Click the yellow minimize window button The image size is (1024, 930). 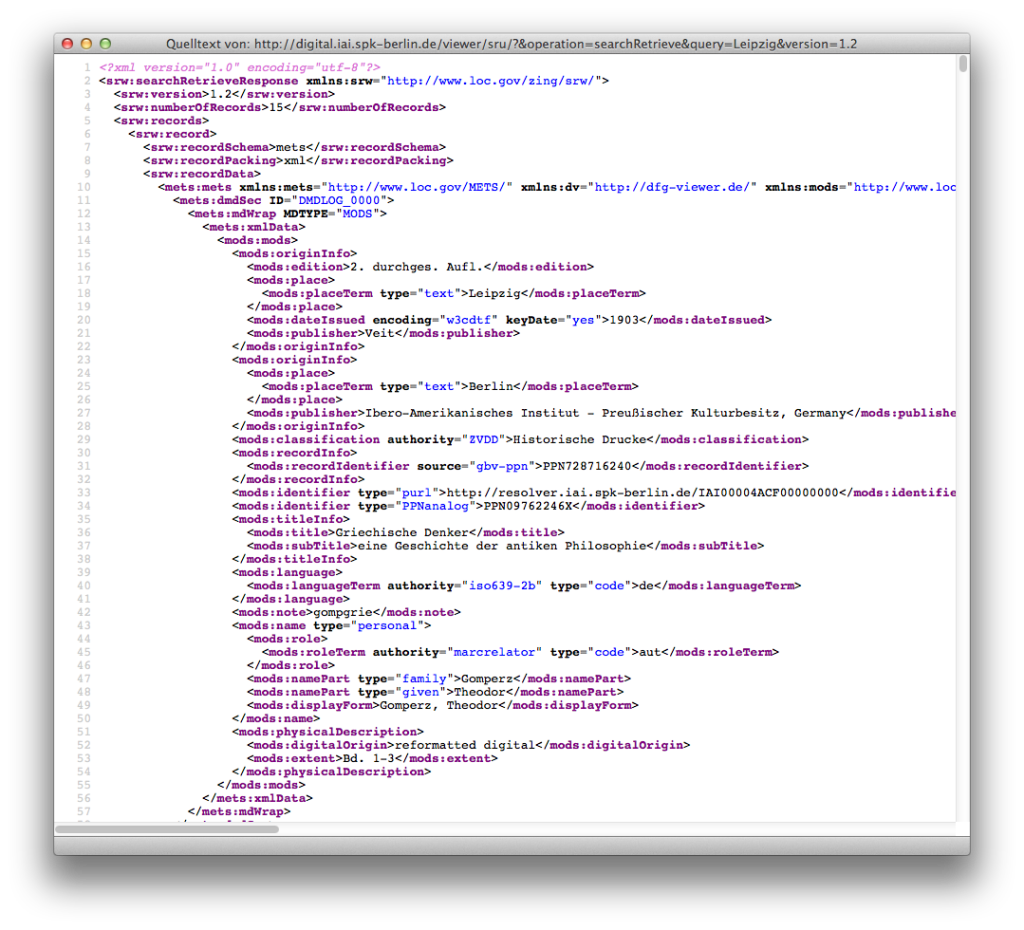86,44
